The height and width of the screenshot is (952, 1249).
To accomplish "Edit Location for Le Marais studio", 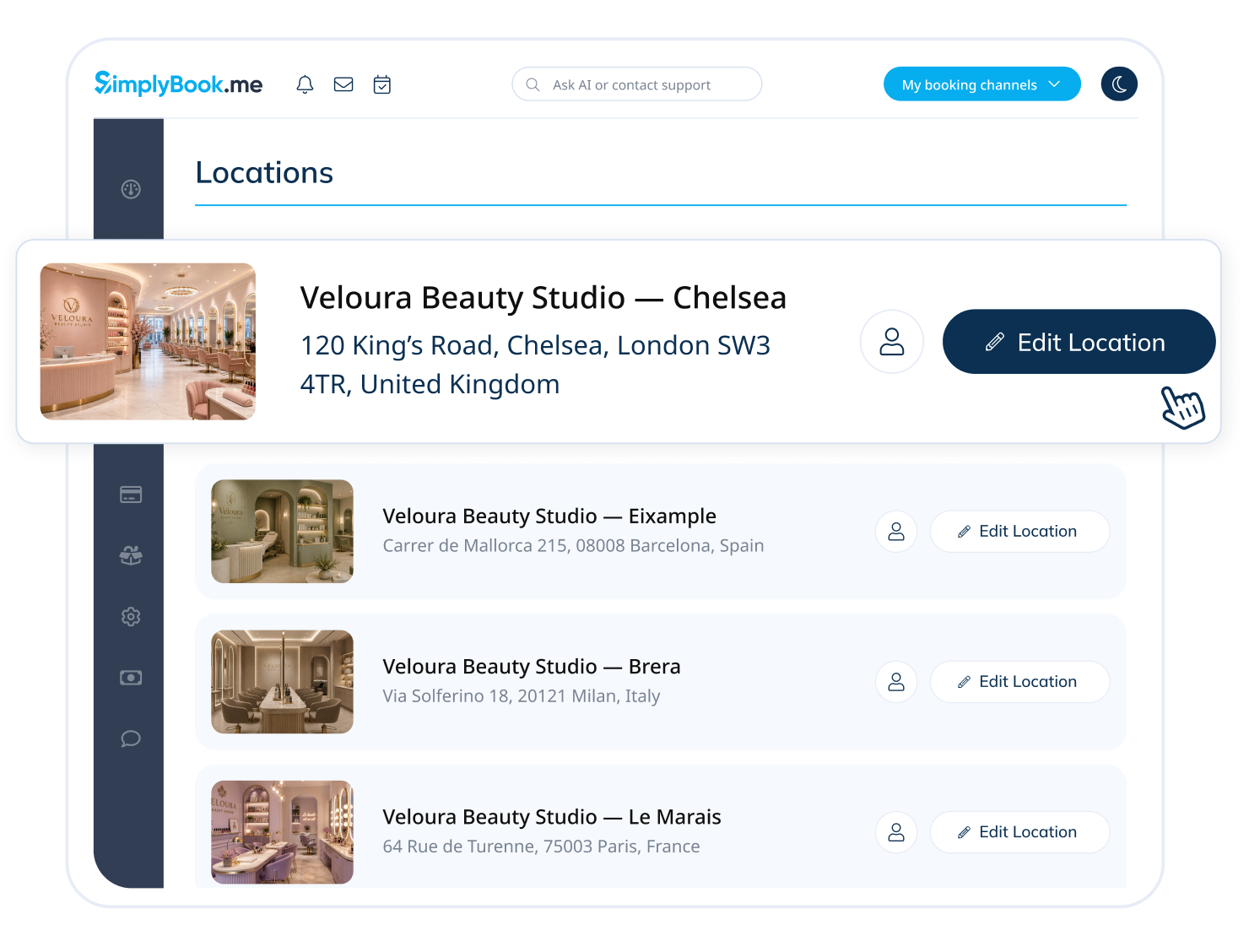I will 1019,832.
